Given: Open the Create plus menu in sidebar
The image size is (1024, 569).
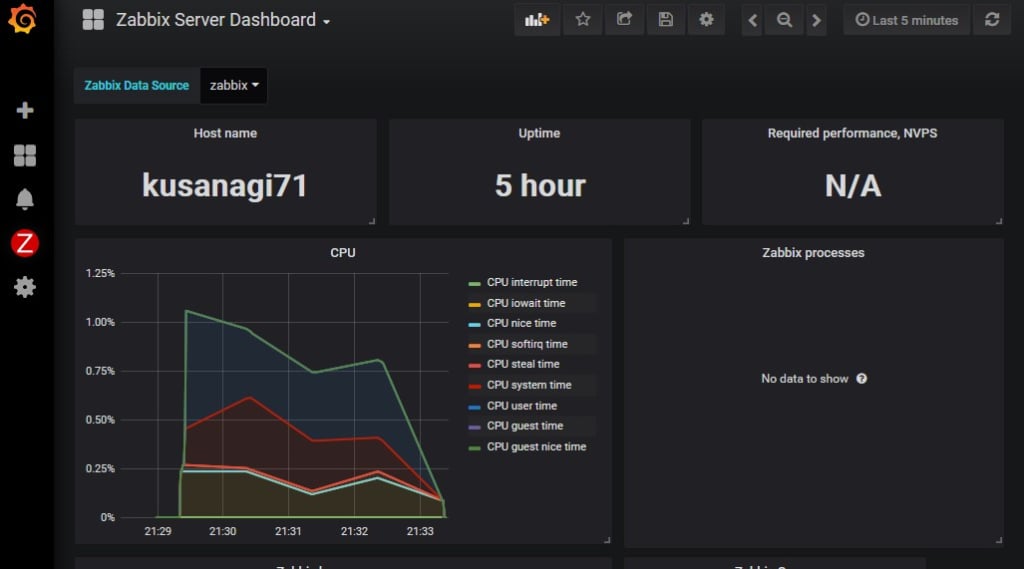Looking at the screenshot, I should (x=25, y=110).
